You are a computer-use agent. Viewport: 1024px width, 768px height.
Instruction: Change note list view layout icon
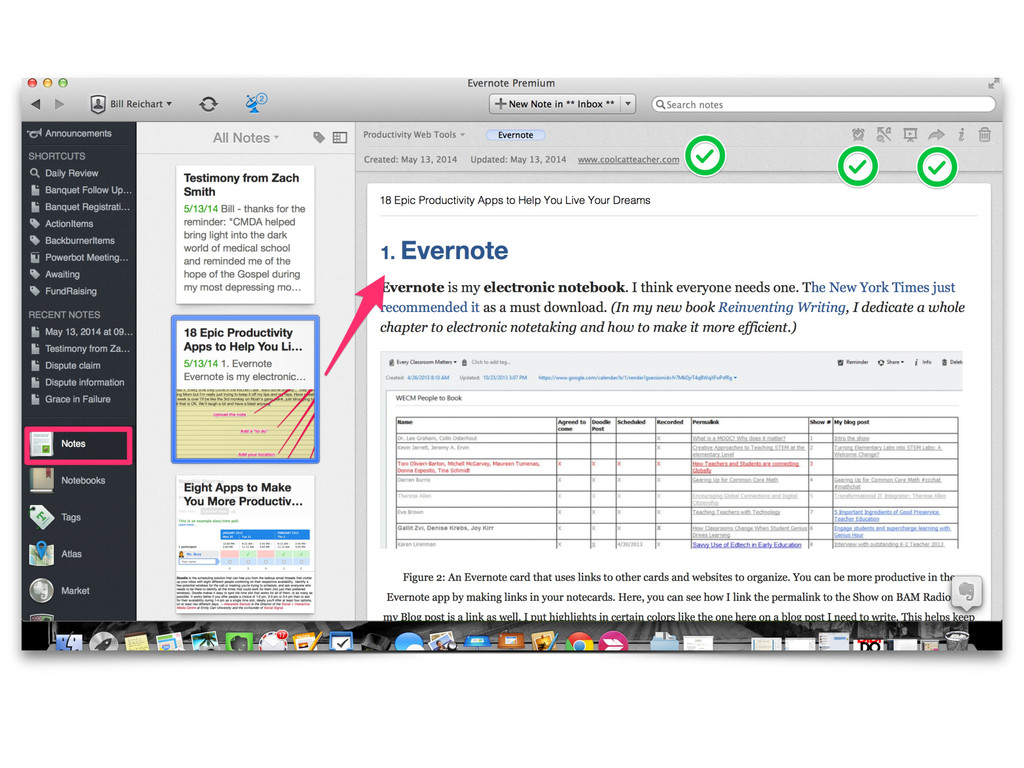click(x=340, y=137)
